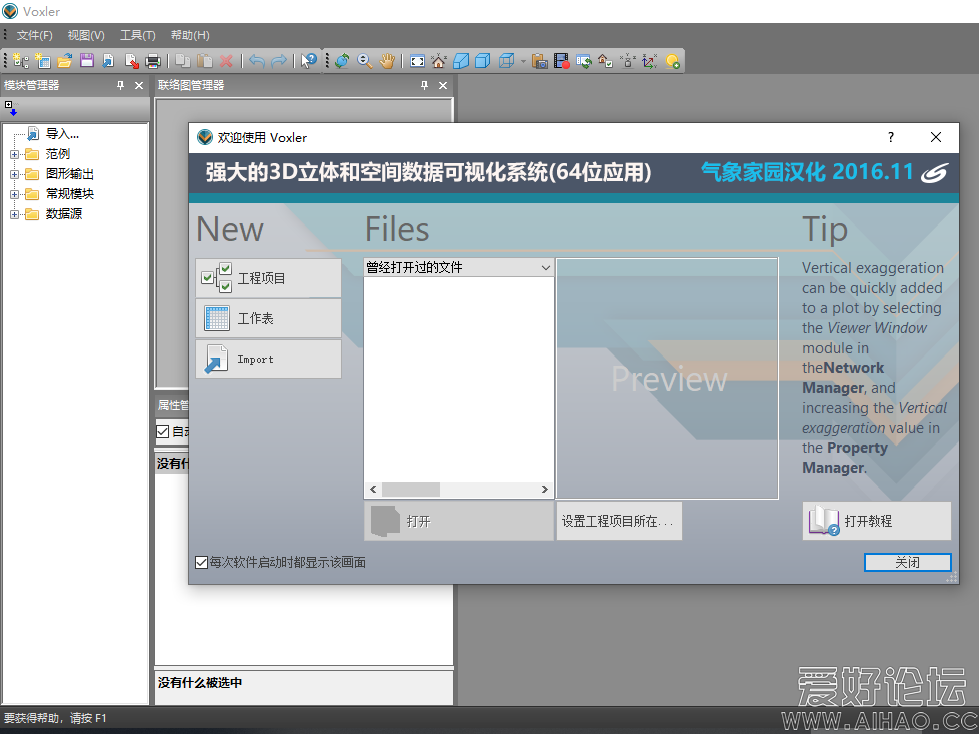Click the 打开教程 tutorial button
This screenshot has width=979, height=734.
coord(877,521)
